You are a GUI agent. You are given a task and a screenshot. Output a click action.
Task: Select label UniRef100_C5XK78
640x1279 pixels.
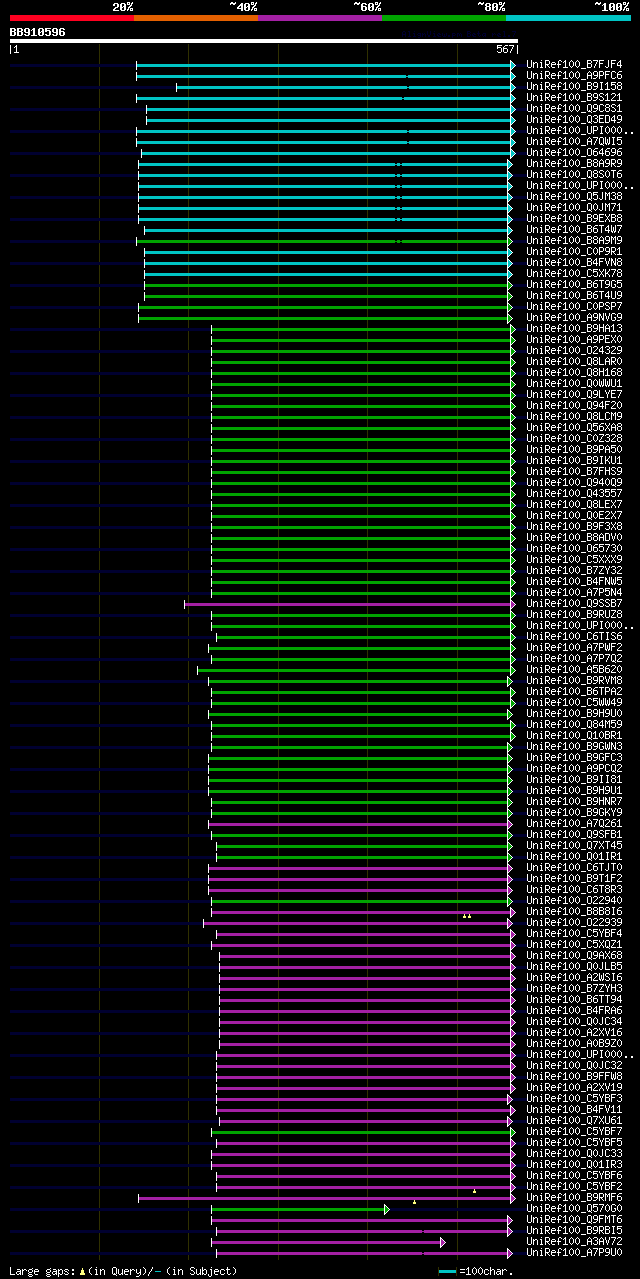[574, 273]
